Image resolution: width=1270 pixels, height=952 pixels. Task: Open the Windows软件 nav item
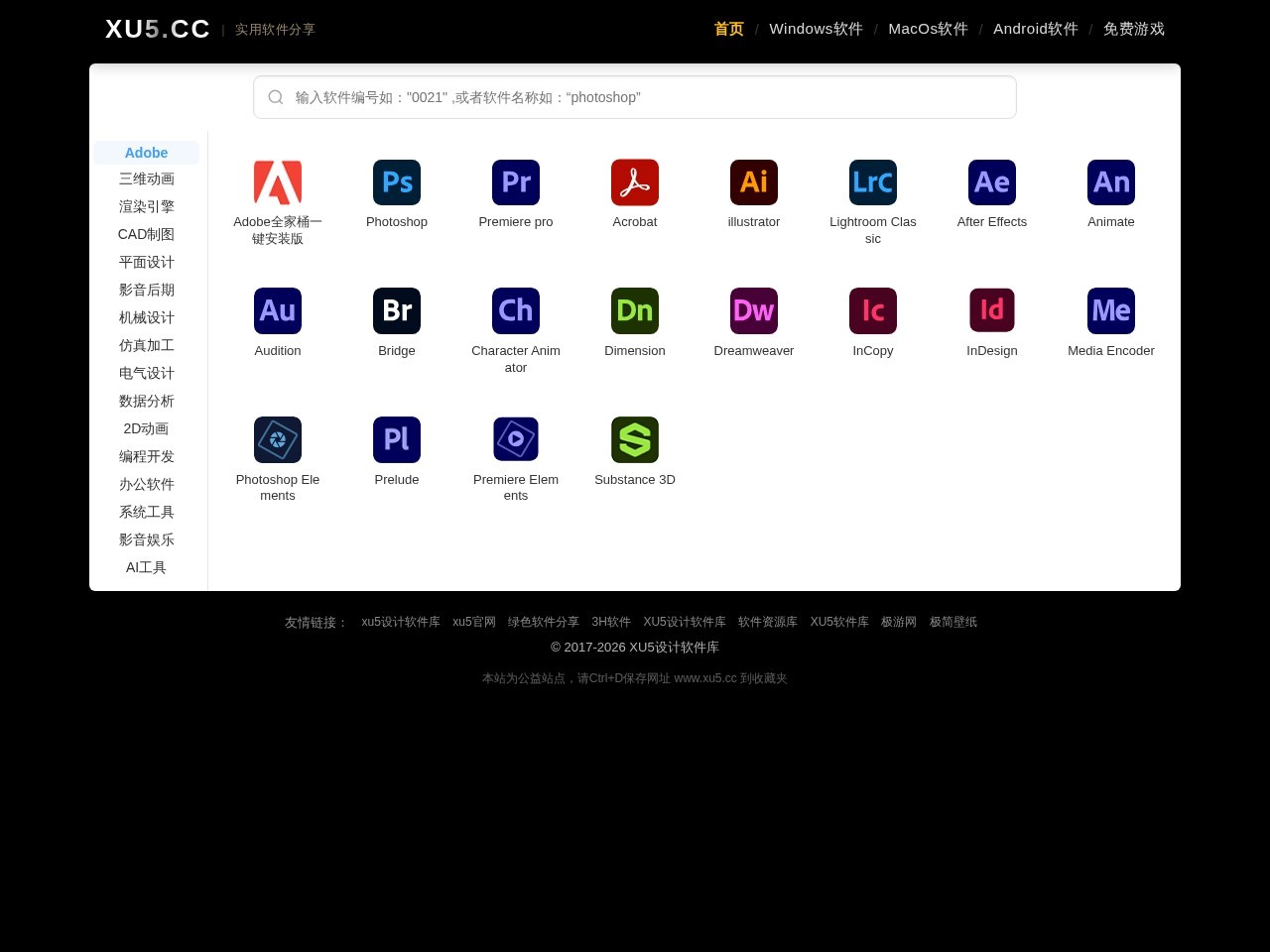pyautogui.click(x=817, y=29)
